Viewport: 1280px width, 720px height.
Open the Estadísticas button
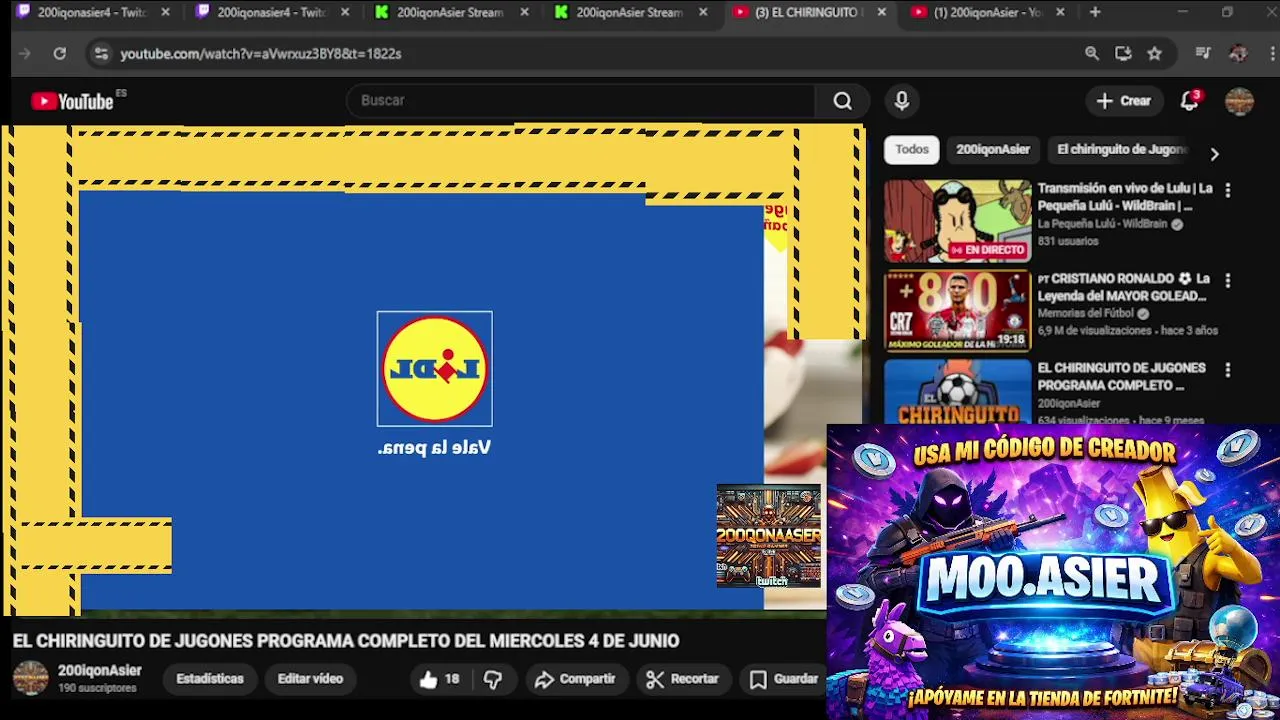pyautogui.click(x=210, y=679)
